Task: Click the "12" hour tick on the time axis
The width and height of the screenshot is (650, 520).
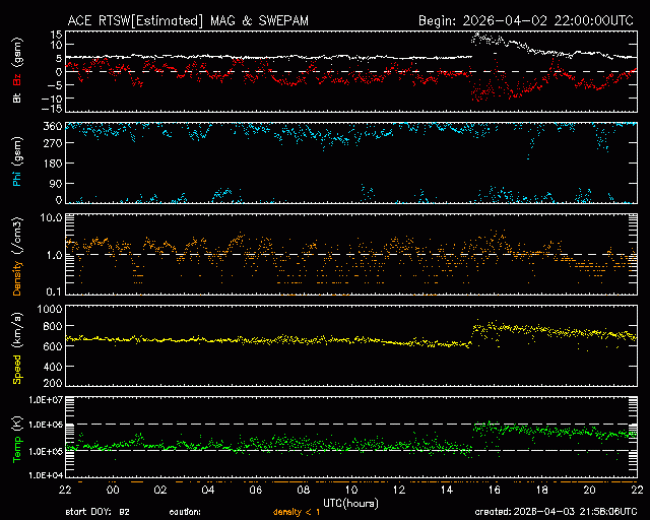Action: point(399,490)
